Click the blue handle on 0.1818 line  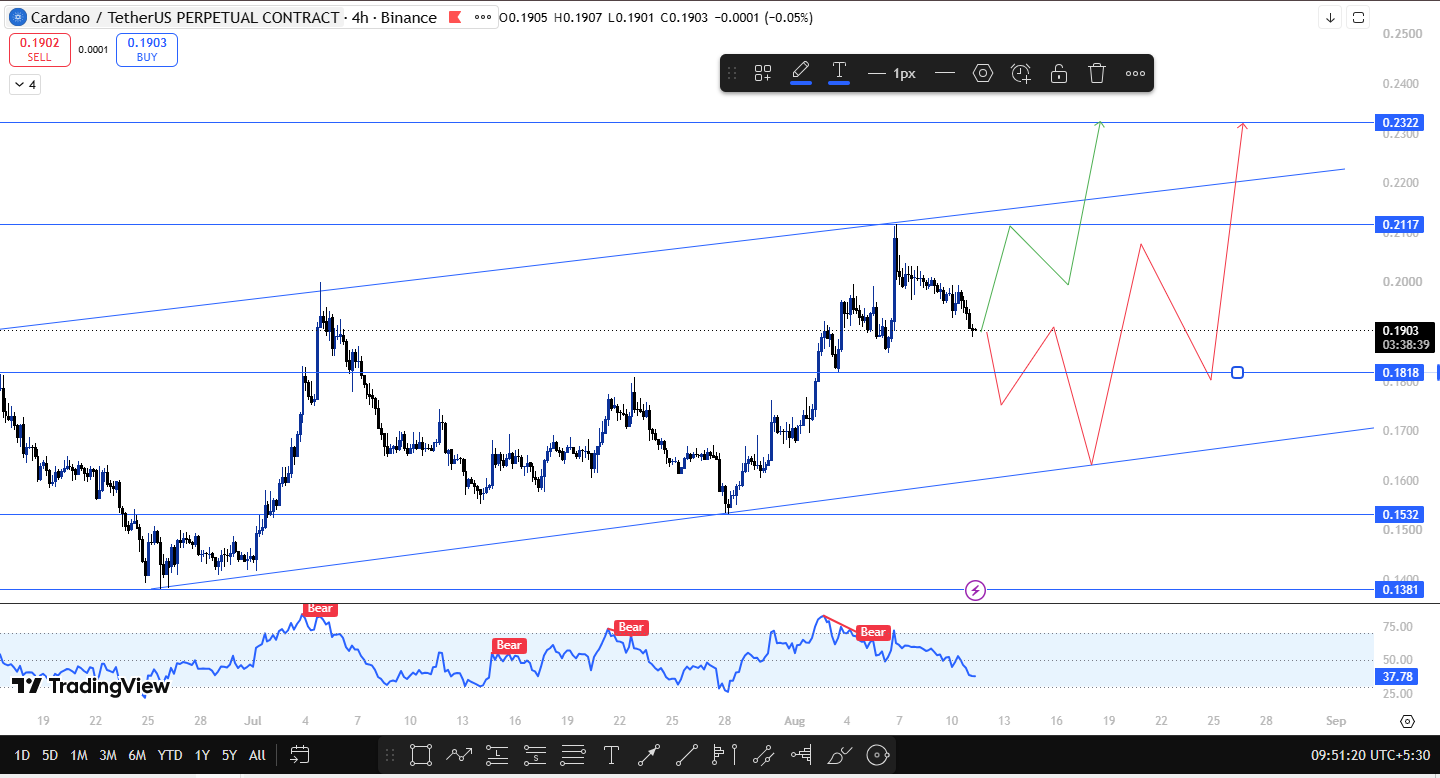pos(1238,373)
